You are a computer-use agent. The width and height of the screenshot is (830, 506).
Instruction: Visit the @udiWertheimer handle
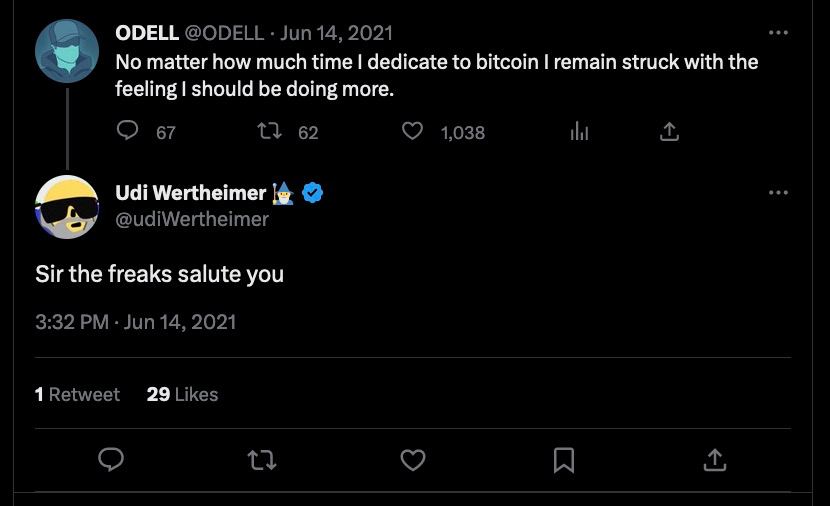tap(192, 219)
